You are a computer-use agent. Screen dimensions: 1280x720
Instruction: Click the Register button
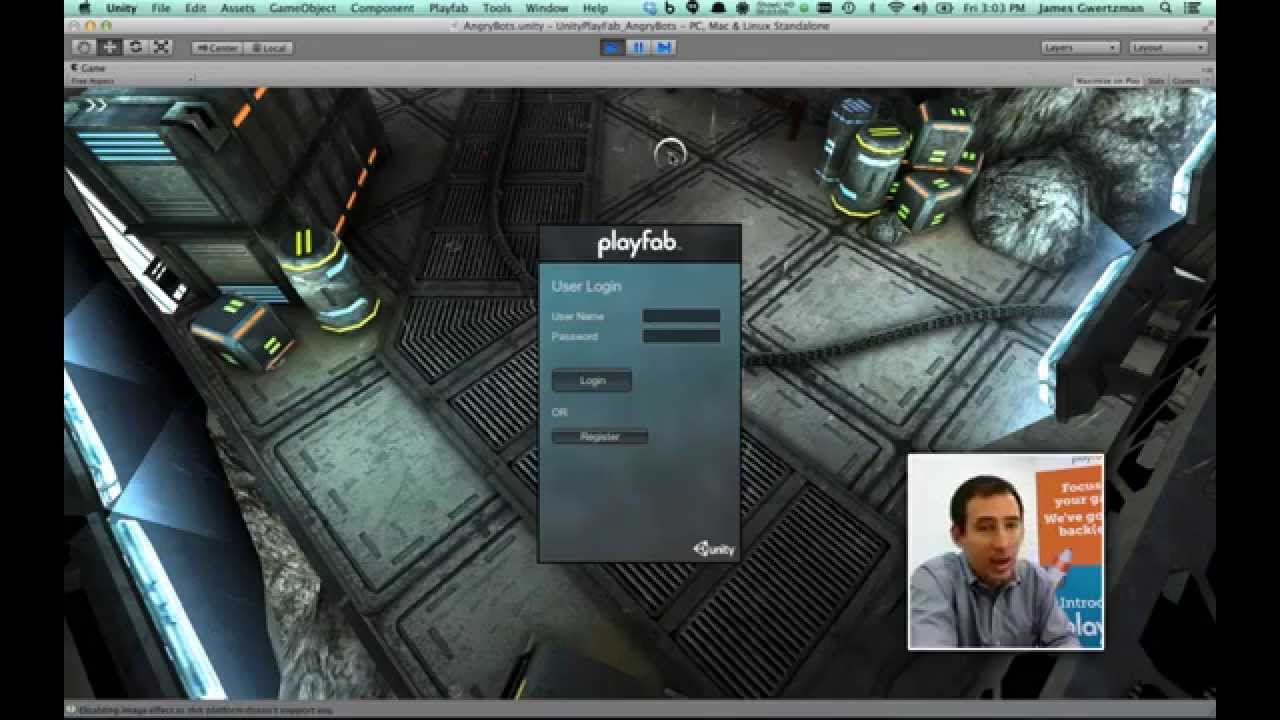(600, 437)
